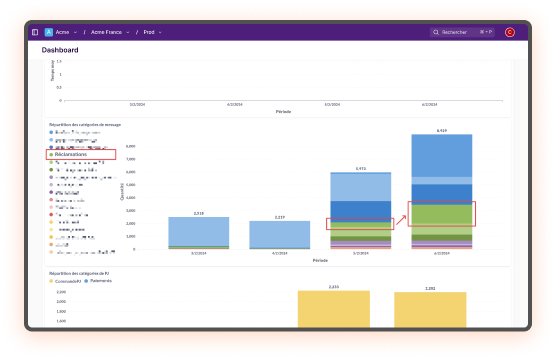The image size is (556, 360).
Task: Open the red user avatar menu
Action: 510,32
